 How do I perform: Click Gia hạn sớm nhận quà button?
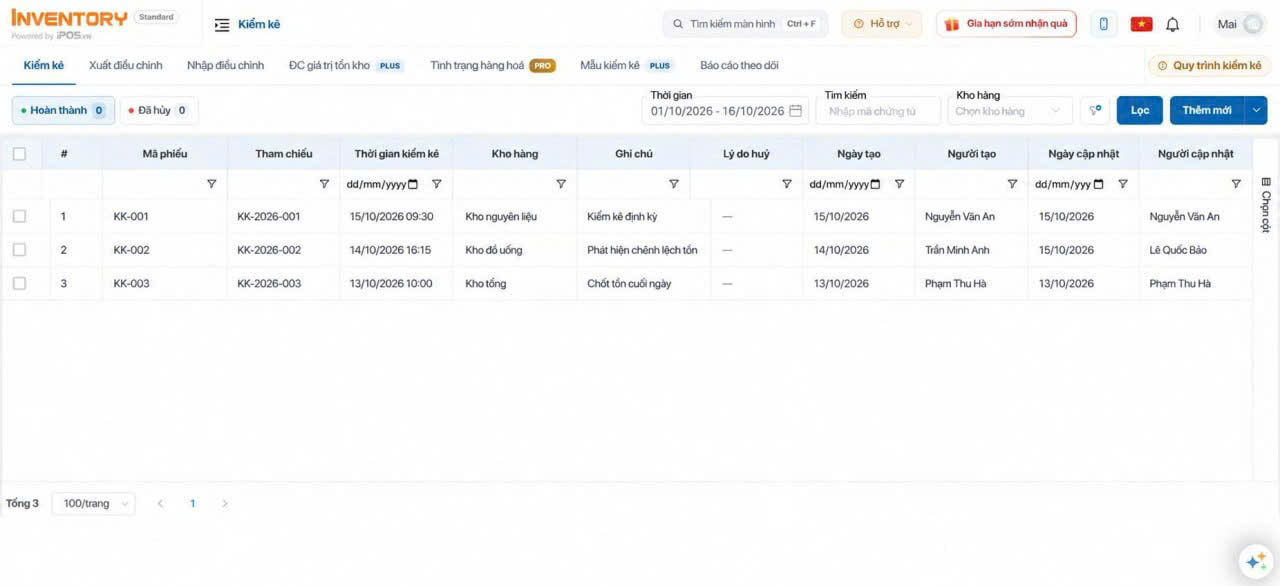[x=1006, y=24]
